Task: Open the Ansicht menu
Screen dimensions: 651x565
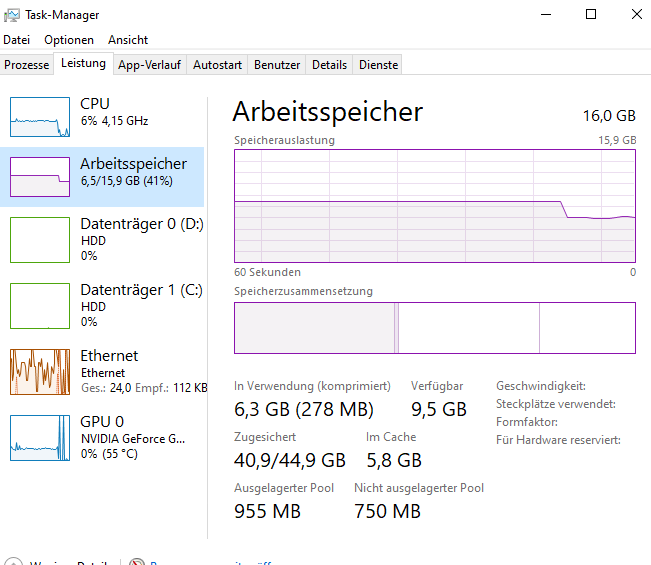Action: pyautogui.click(x=128, y=40)
